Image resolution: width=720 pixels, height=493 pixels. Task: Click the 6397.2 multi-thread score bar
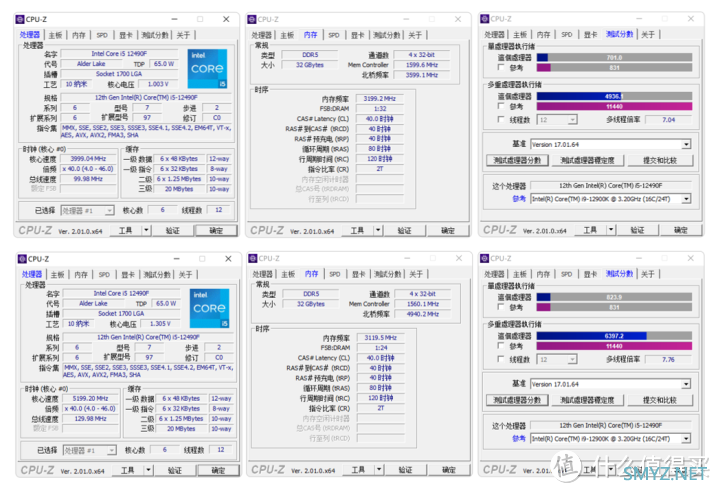coord(614,336)
